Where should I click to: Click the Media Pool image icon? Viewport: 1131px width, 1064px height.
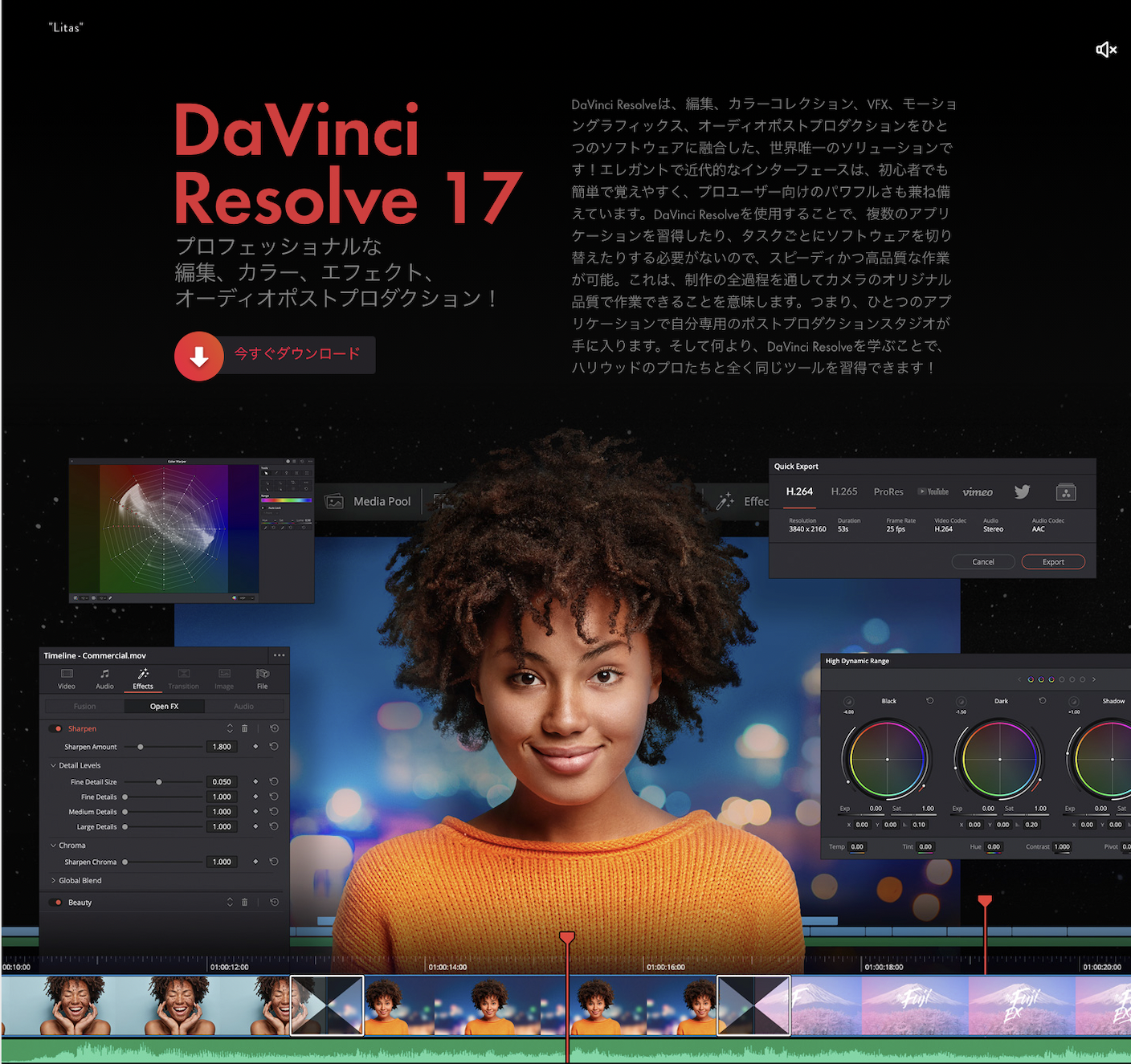pos(334,501)
